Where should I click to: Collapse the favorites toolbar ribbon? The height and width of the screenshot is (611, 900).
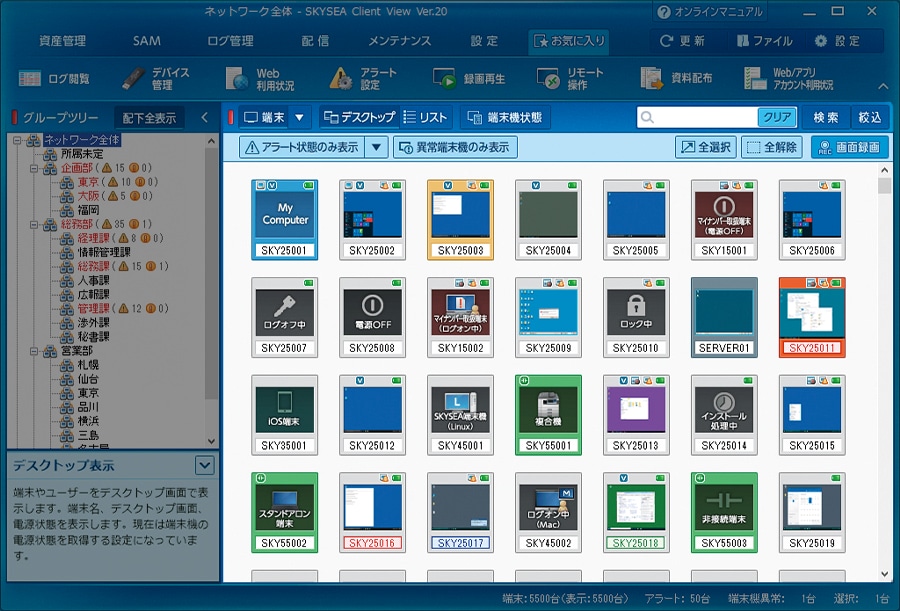tap(883, 86)
